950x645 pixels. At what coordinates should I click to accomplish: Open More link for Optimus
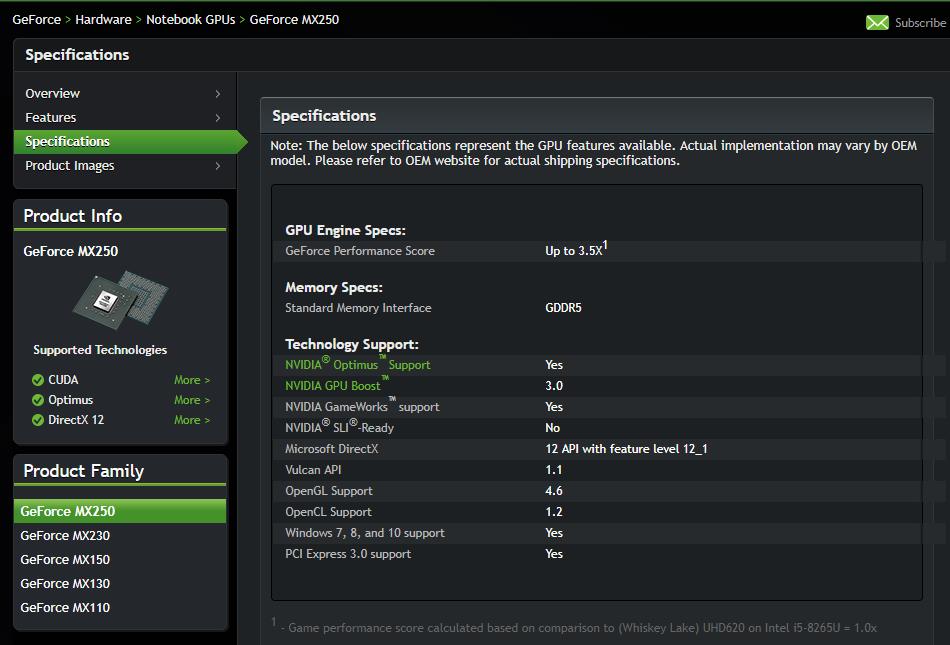coord(192,400)
